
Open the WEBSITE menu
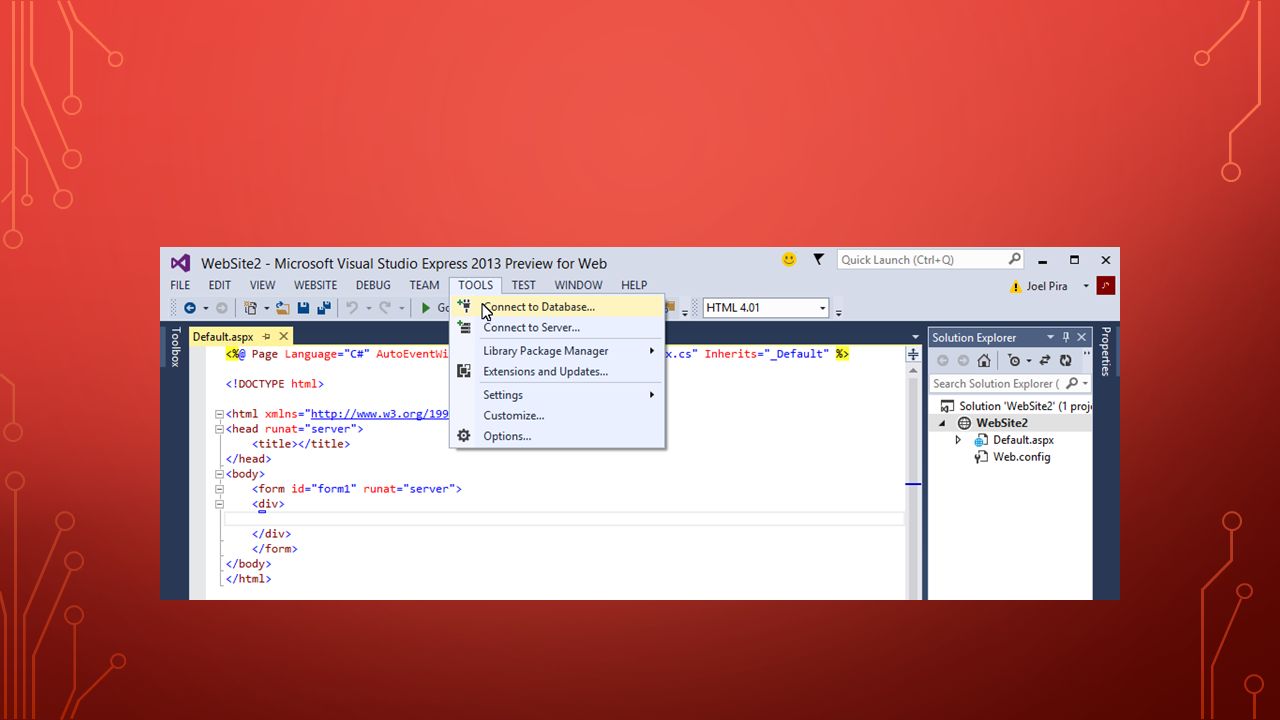[x=315, y=285]
